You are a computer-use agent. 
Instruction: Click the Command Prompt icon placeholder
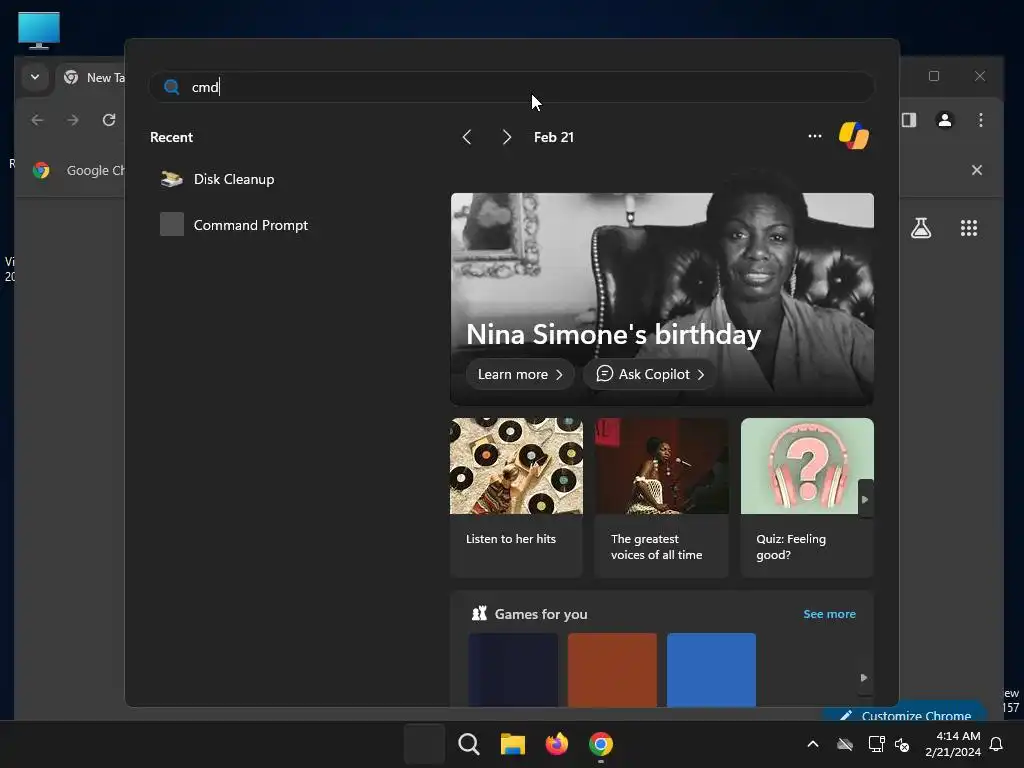[x=172, y=224]
